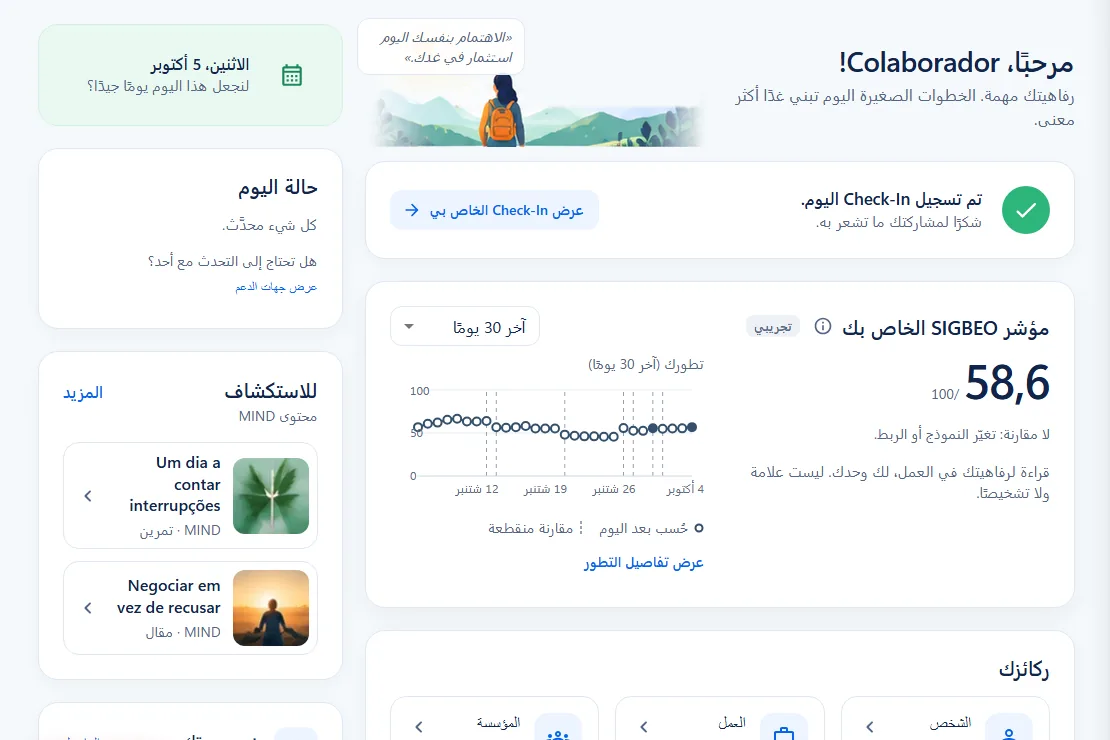1110x740 pixels.
Task: Click the briefcase icon on العمل pillar
Action: [784, 733]
